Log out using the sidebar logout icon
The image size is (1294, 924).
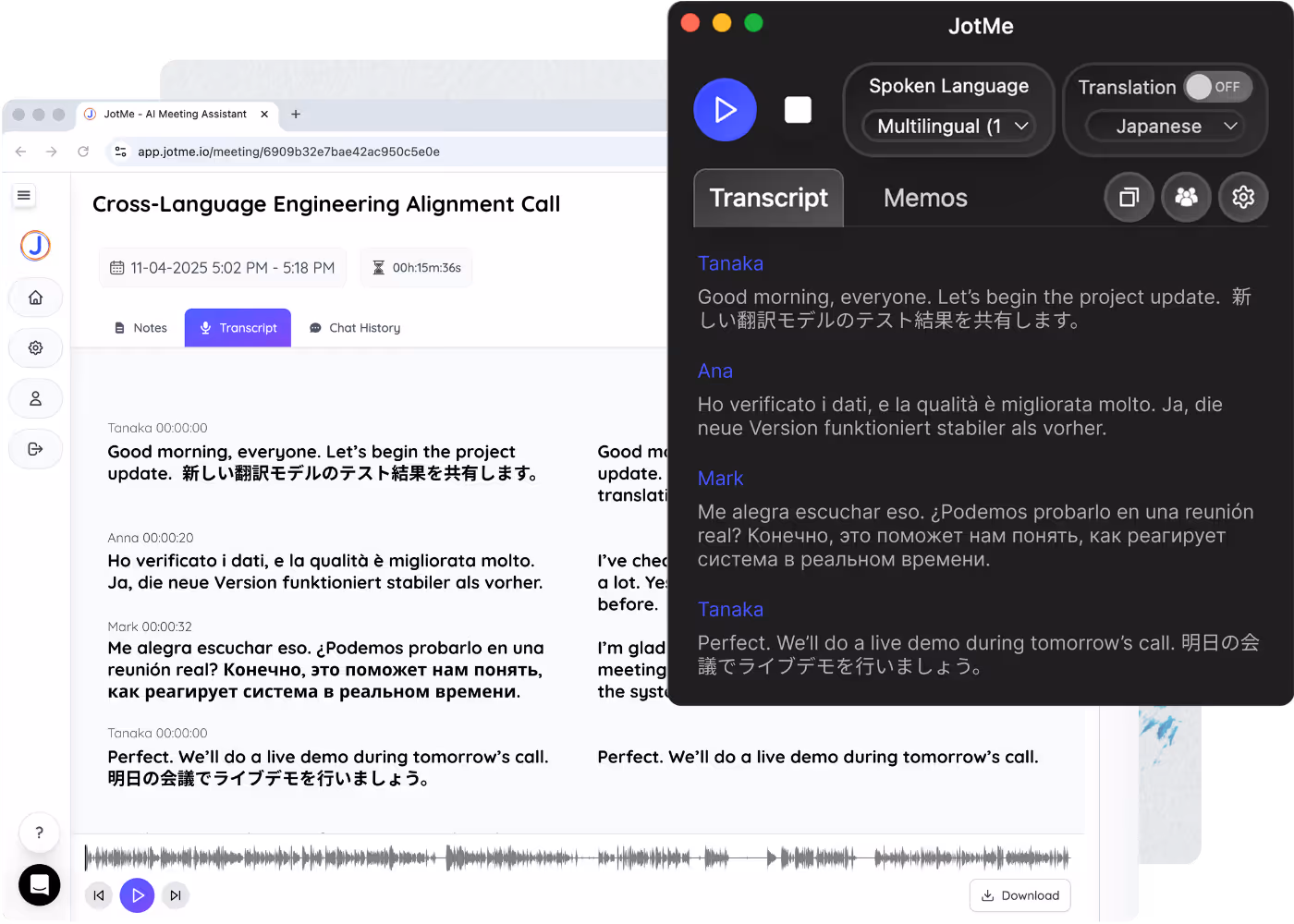(35, 449)
